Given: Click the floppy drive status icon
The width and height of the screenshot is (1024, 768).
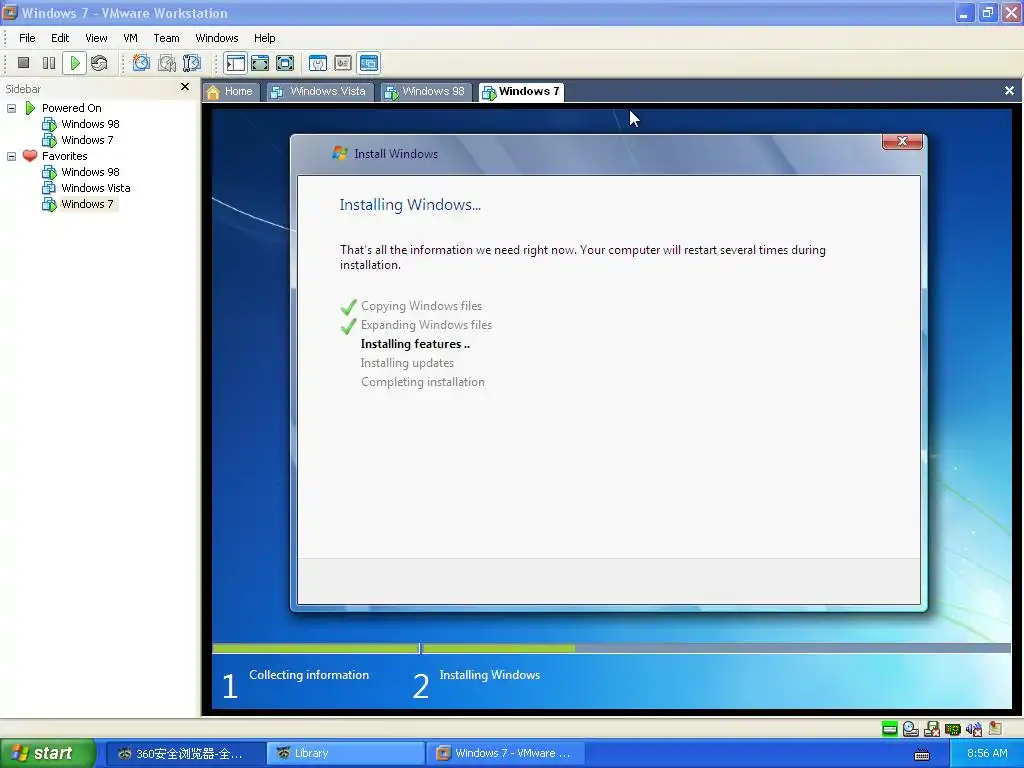Looking at the screenshot, I should 932,729.
